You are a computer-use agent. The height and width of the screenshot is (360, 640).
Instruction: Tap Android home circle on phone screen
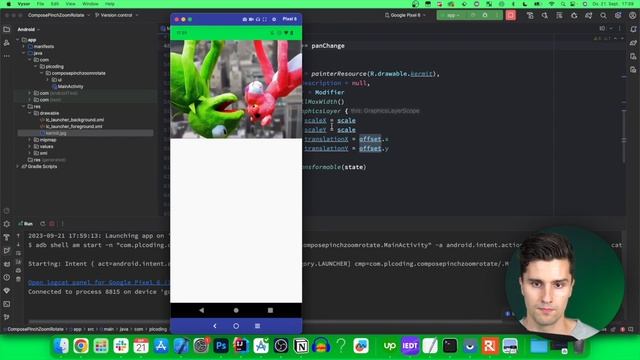(x=236, y=310)
